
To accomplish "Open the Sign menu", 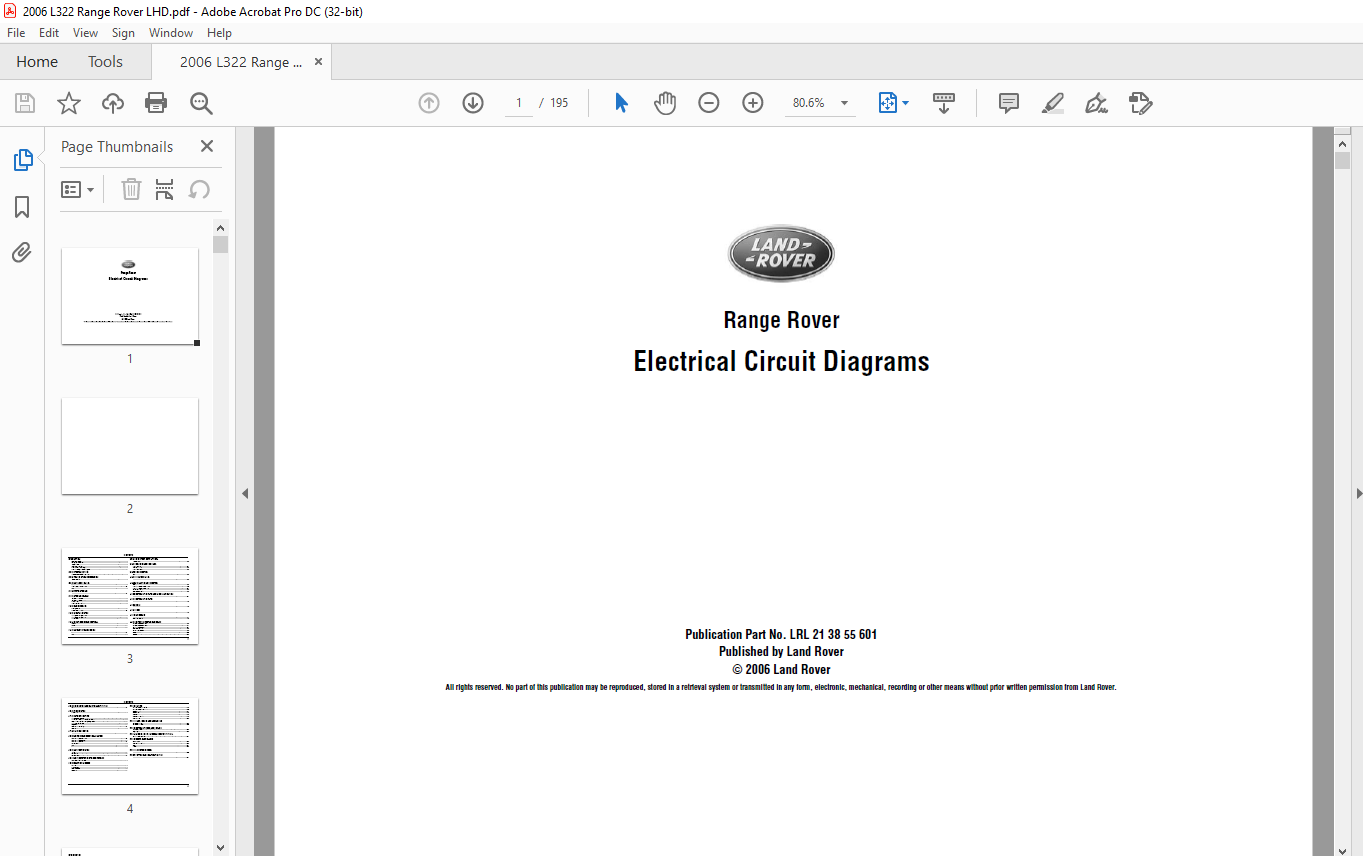I will (123, 33).
